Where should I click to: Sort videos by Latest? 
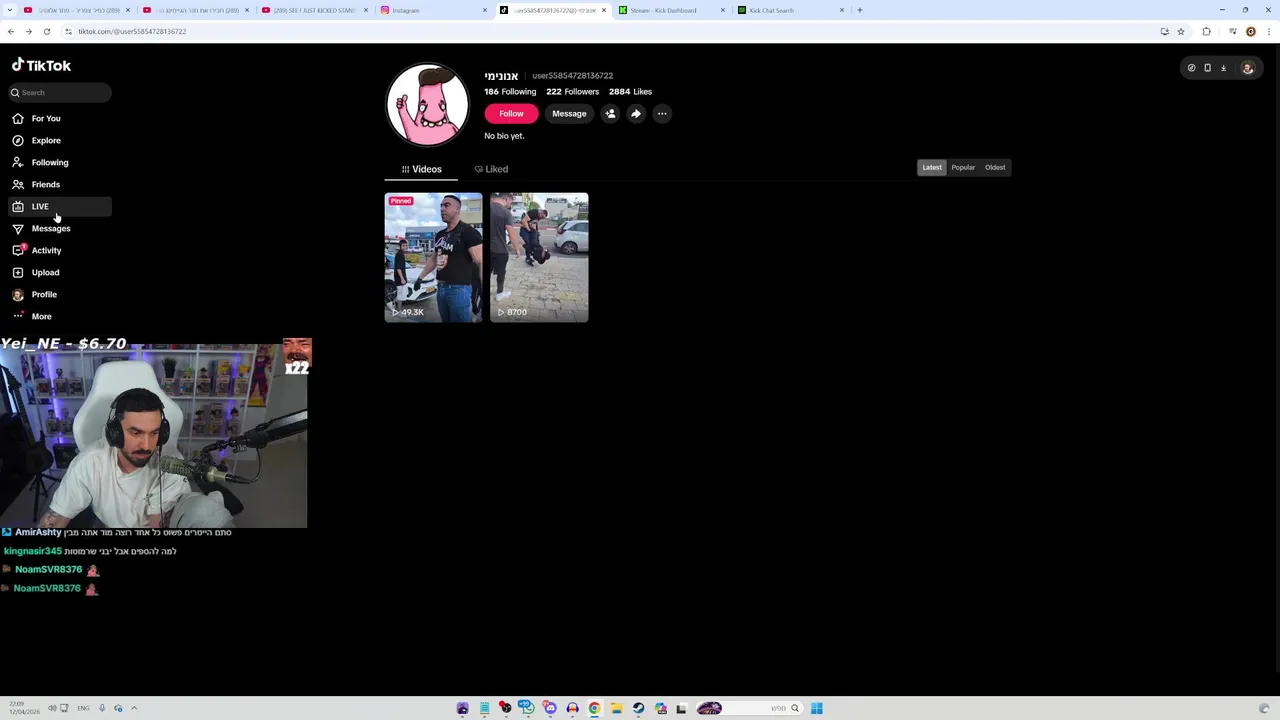(x=932, y=167)
